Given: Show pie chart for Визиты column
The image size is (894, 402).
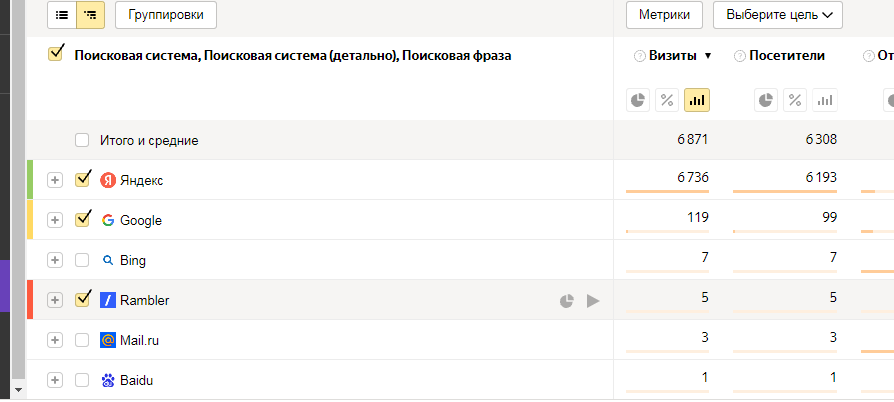Looking at the screenshot, I should pyautogui.click(x=638, y=100).
